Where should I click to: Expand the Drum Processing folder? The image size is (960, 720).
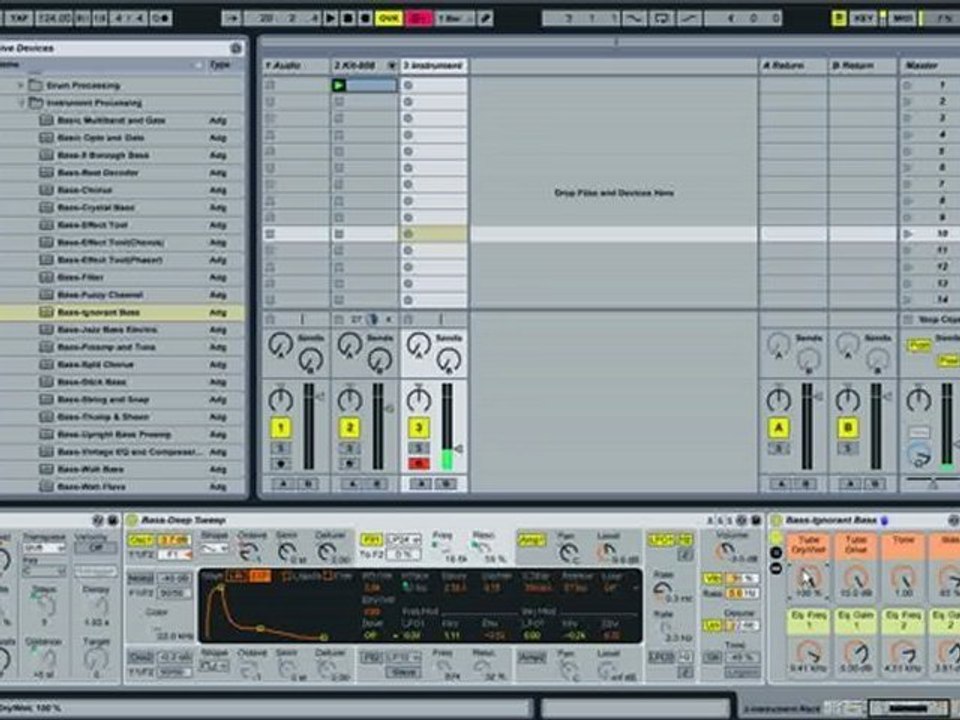[20, 85]
